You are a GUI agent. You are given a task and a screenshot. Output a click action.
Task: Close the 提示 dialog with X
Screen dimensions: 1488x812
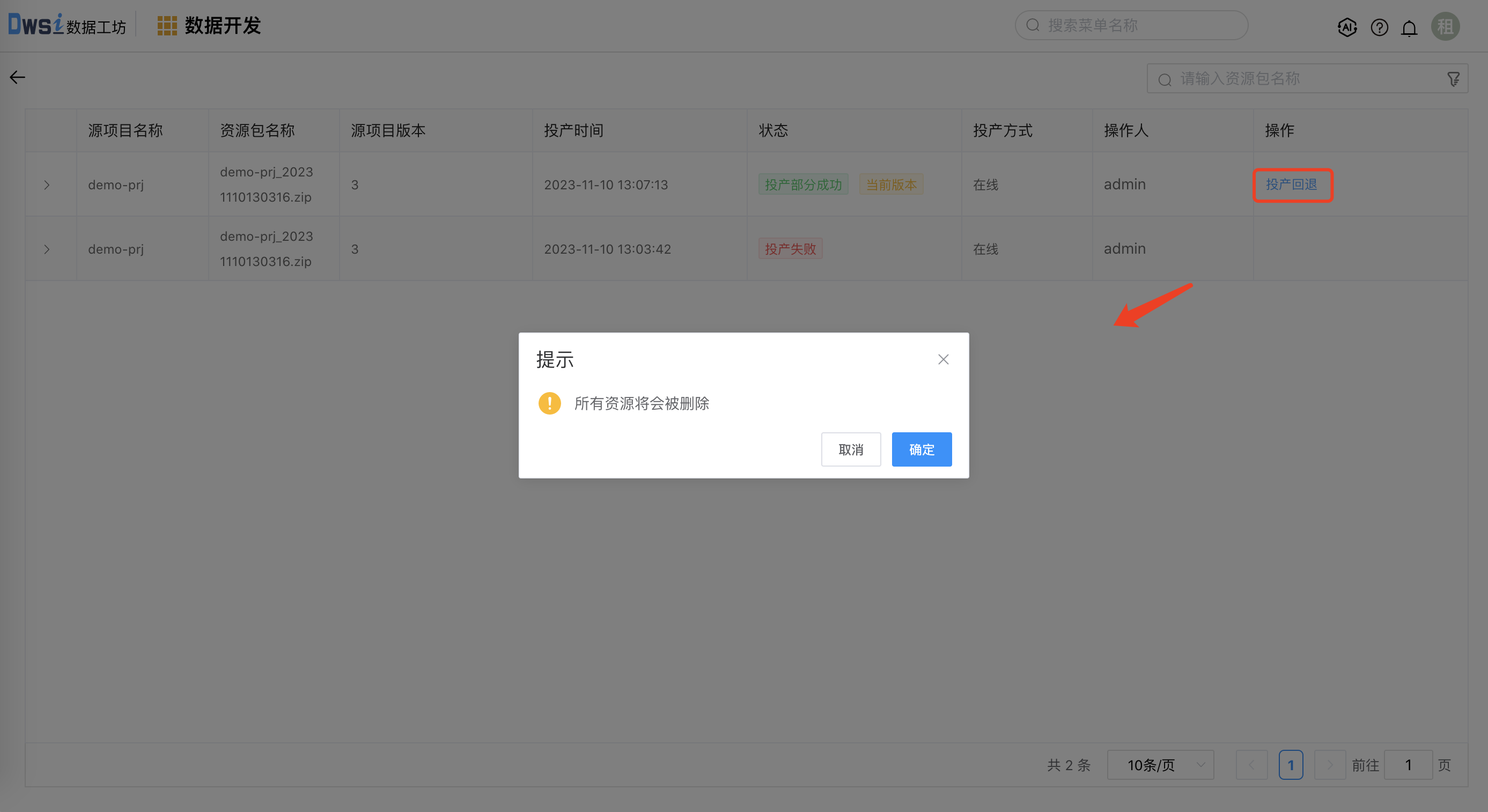click(944, 359)
